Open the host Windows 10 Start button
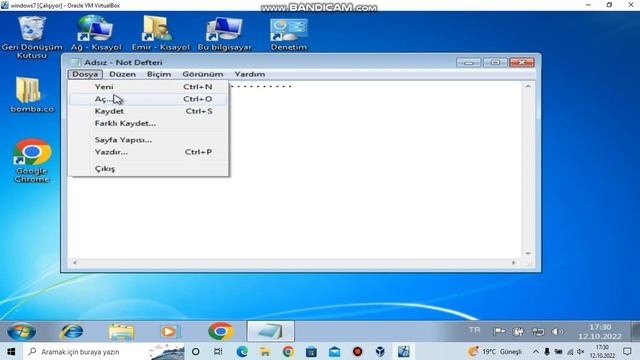 coord(11,351)
